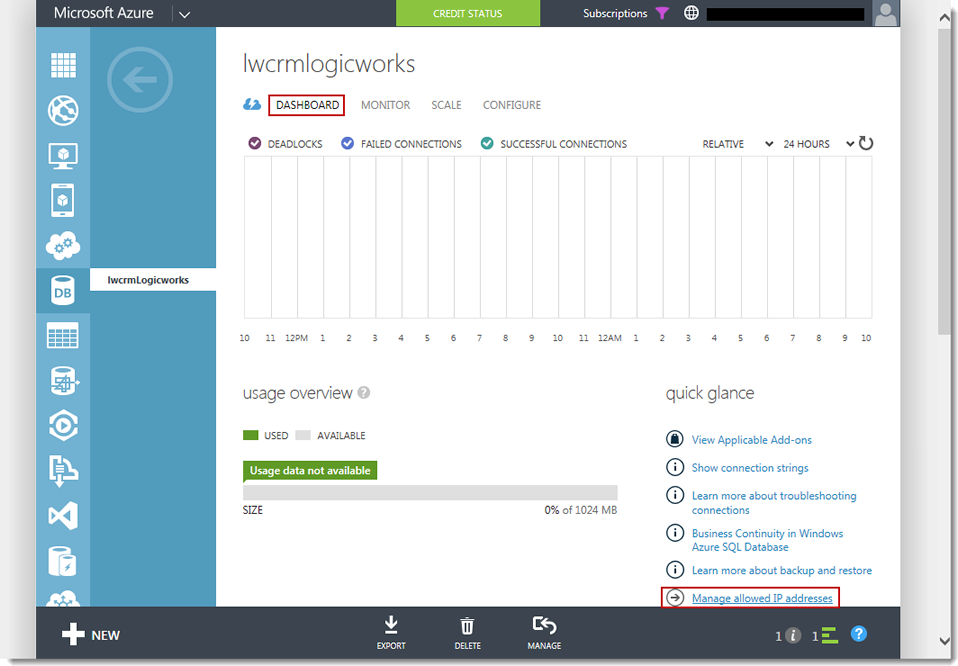958x666 pixels.
Task: Click the bag icon beside View Applicable Add-ons
Action: [675, 439]
